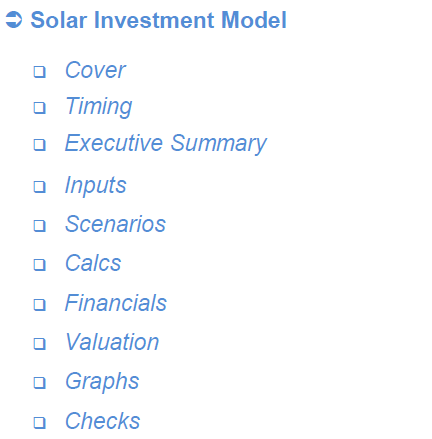The width and height of the screenshot is (432, 439).
Task: Tick the square bullet beside Timing
Action: [39, 108]
